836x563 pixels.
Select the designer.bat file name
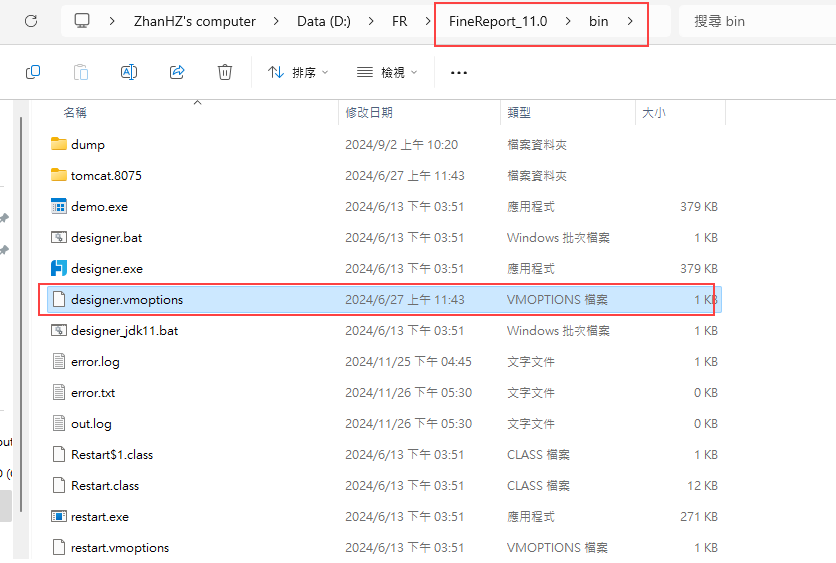point(107,237)
